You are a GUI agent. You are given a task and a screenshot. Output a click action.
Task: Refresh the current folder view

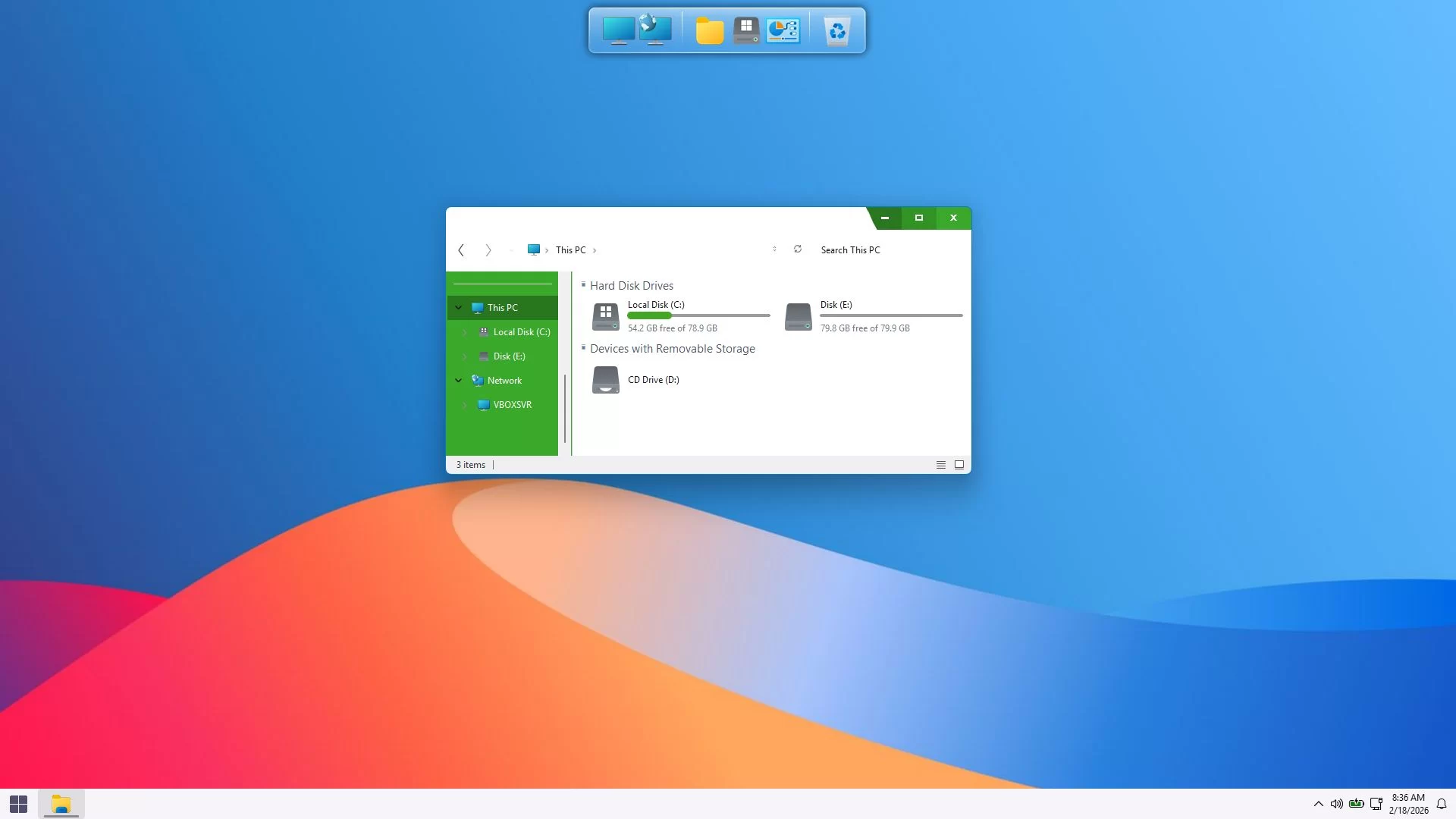pos(797,249)
